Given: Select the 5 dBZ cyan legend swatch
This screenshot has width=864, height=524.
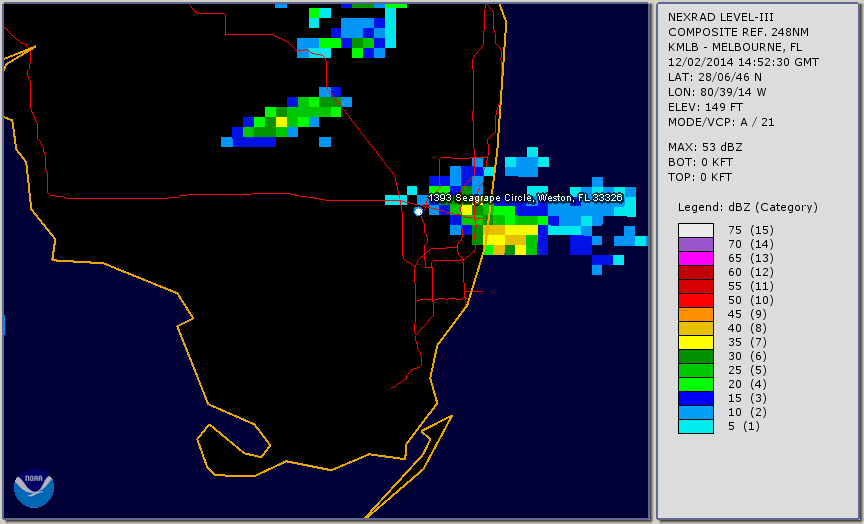Looking at the screenshot, I should pos(696,426).
